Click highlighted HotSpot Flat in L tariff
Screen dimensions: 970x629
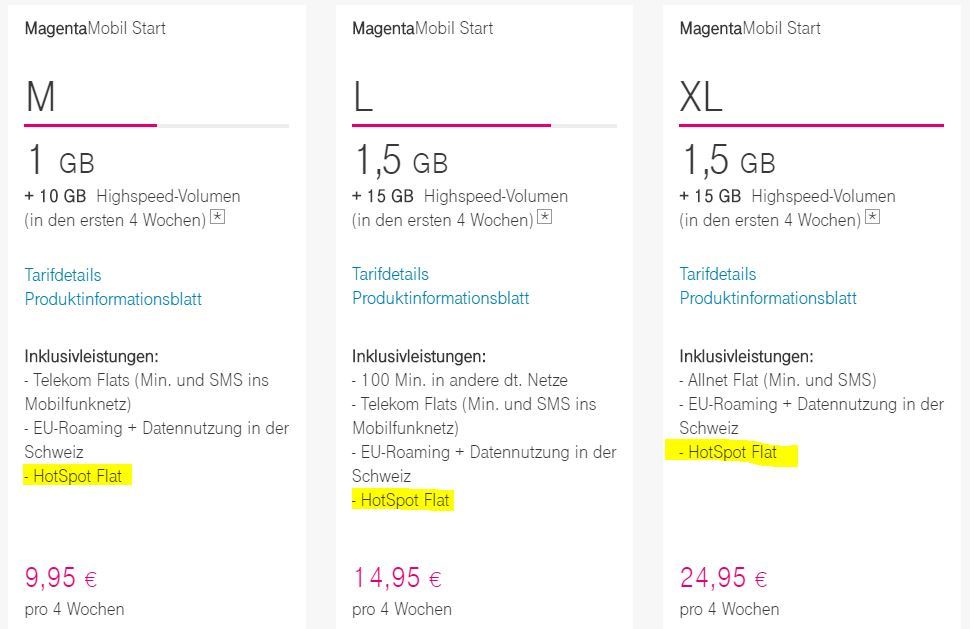(x=404, y=500)
